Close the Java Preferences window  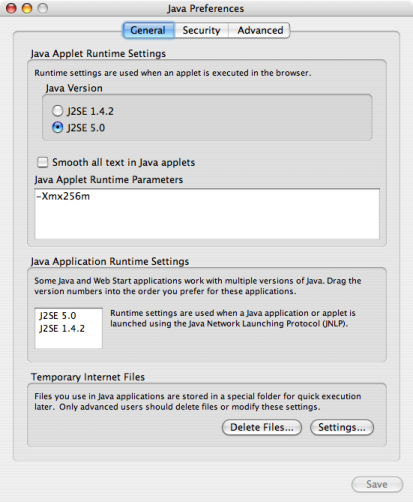(11, 8)
